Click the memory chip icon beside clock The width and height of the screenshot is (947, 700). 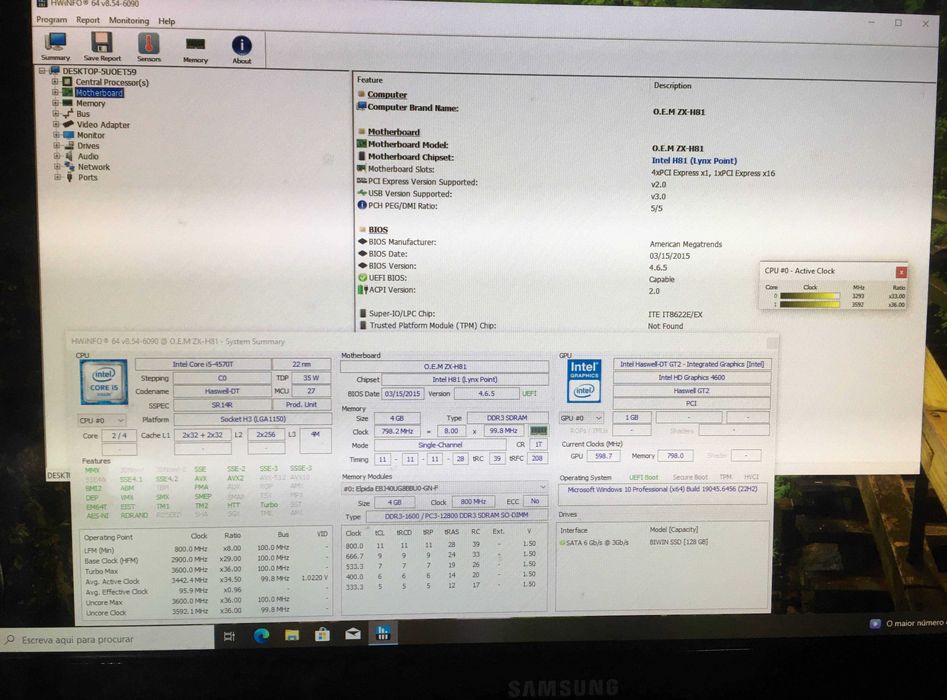[538, 431]
